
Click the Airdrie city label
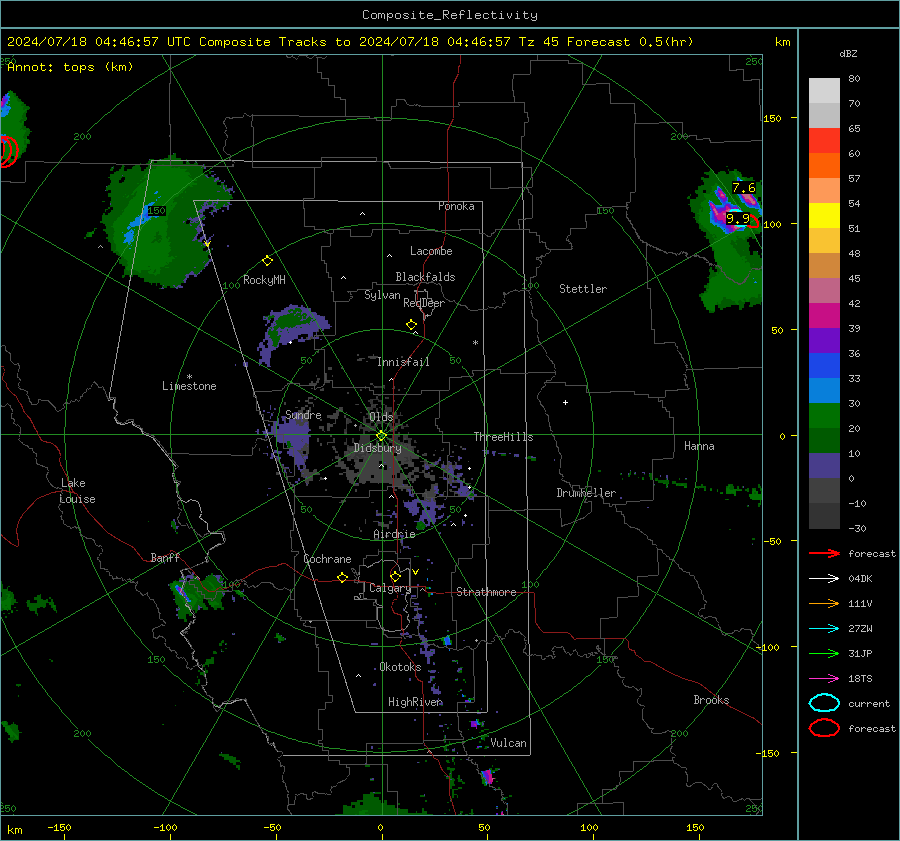click(x=394, y=534)
